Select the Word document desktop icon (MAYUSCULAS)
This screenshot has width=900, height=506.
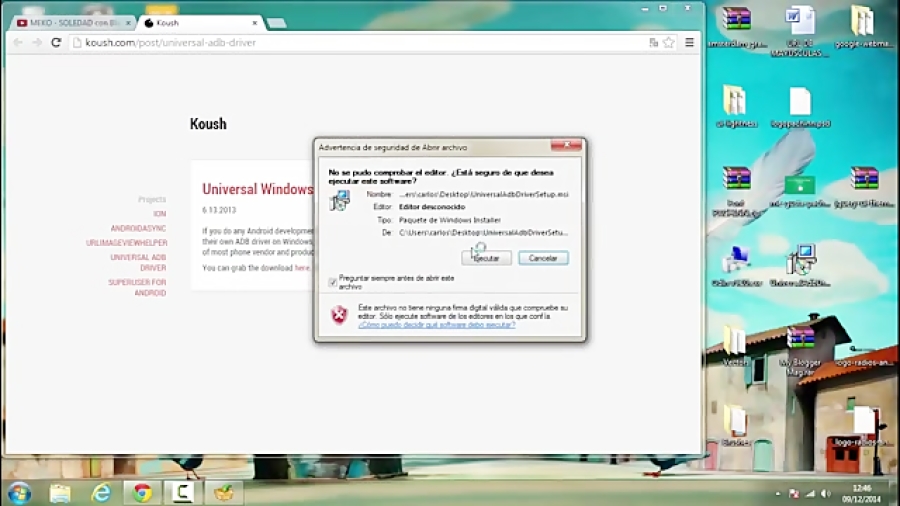(x=800, y=32)
